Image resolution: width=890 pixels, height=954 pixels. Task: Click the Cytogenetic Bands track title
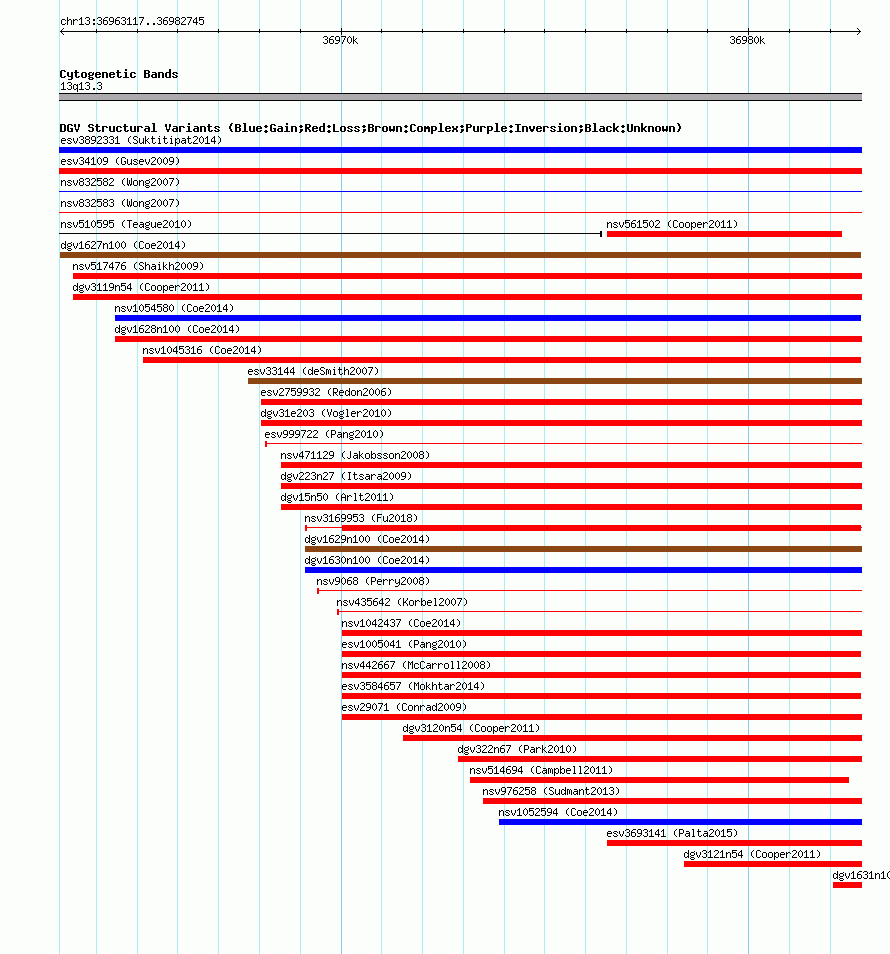(119, 74)
